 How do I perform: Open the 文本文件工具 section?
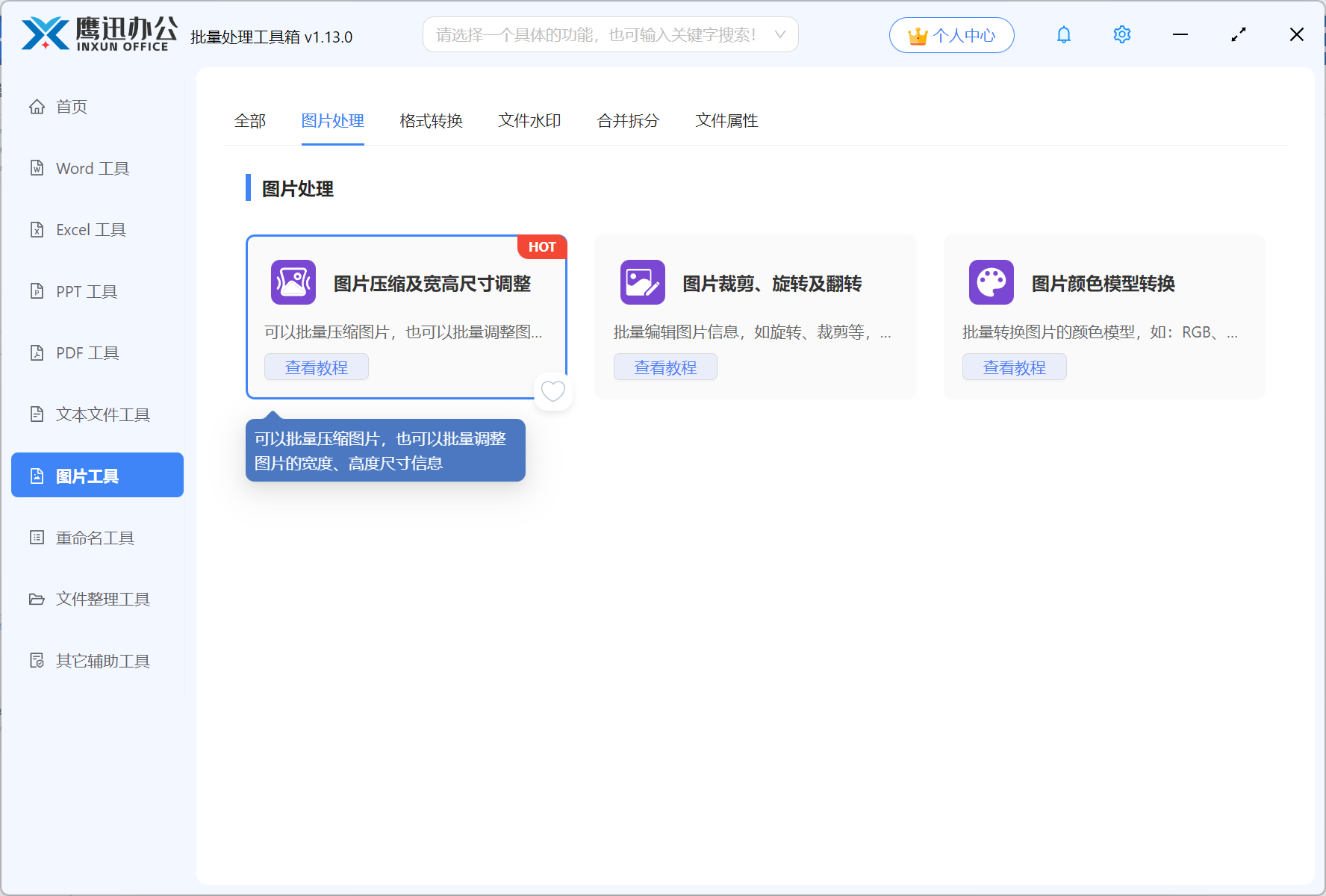pyautogui.click(x=102, y=414)
